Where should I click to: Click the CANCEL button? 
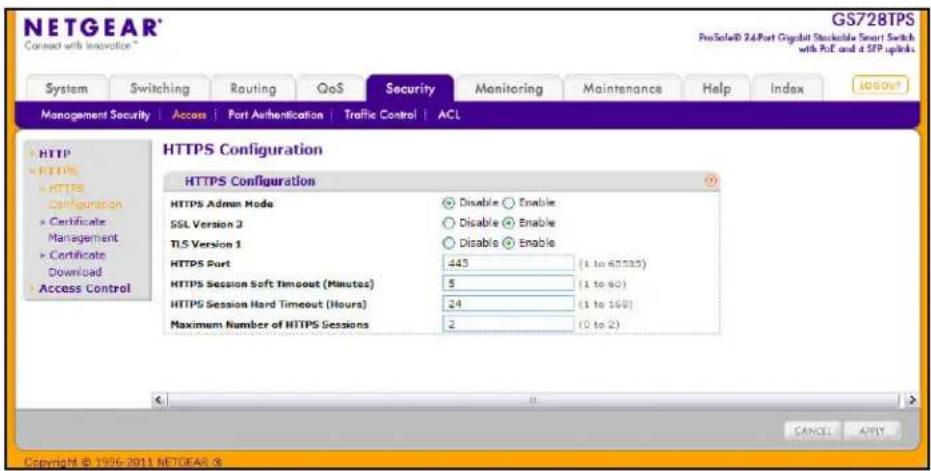pyautogui.click(x=812, y=430)
